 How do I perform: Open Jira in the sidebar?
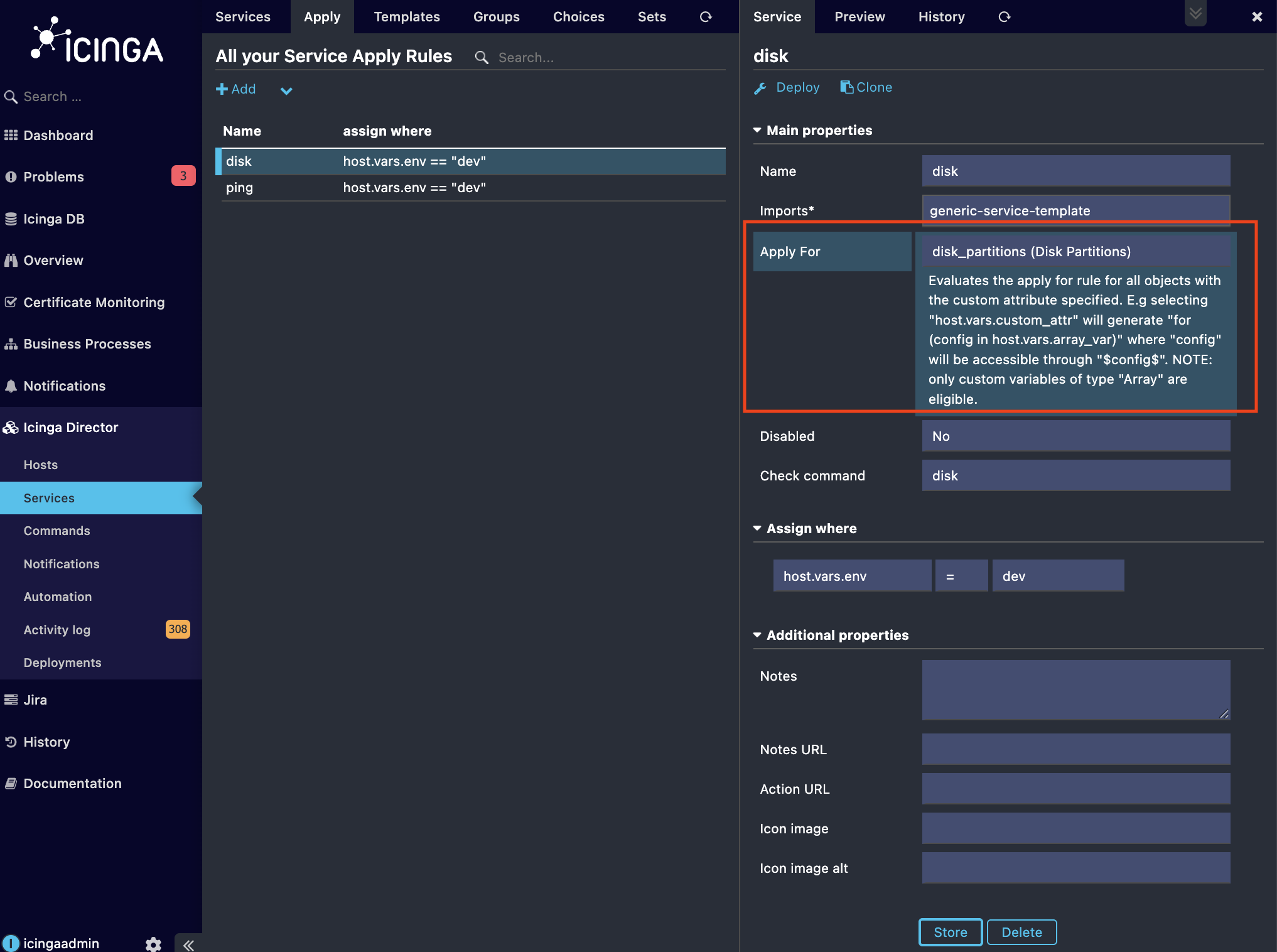pos(35,700)
